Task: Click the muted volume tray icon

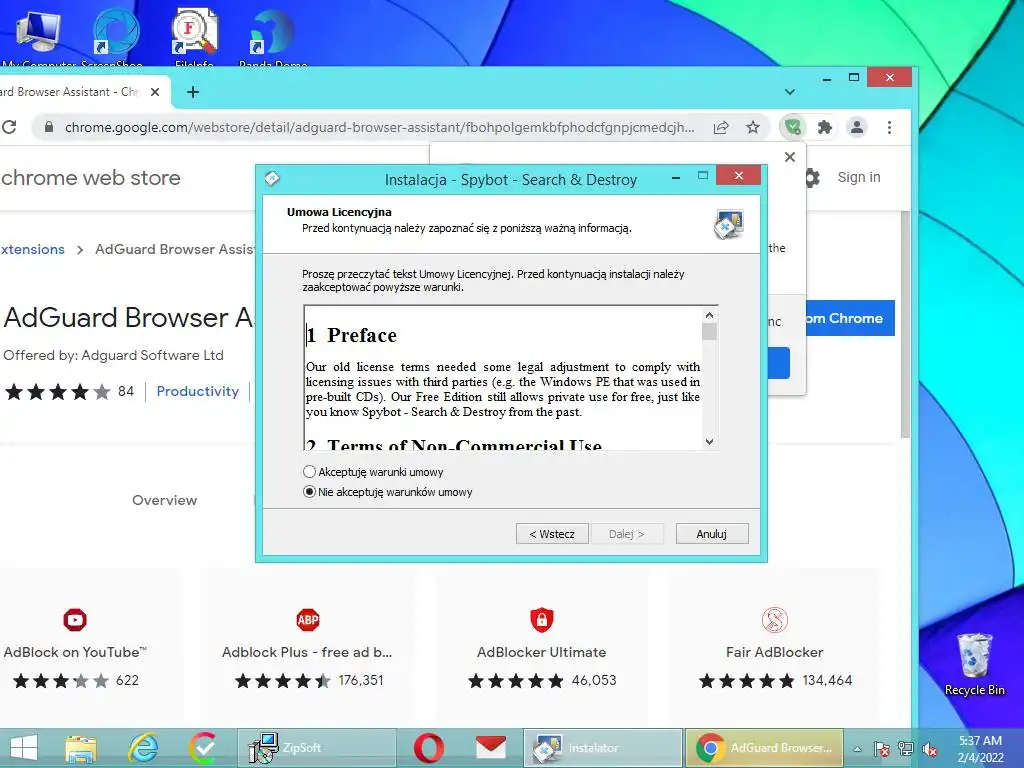Action: pyautogui.click(x=930, y=749)
